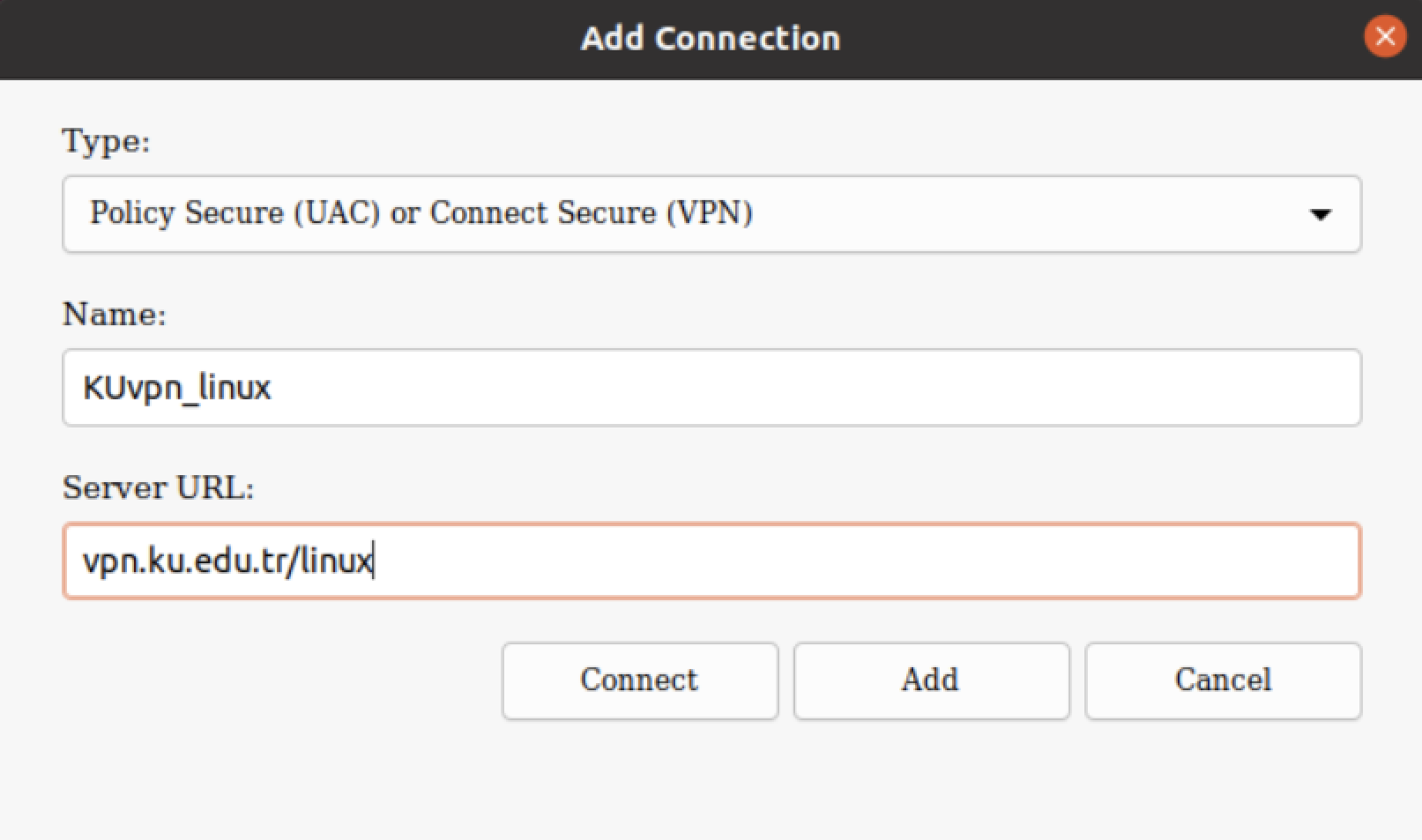Click Connect to start the VPN session
The height and width of the screenshot is (840, 1422).
[639, 680]
